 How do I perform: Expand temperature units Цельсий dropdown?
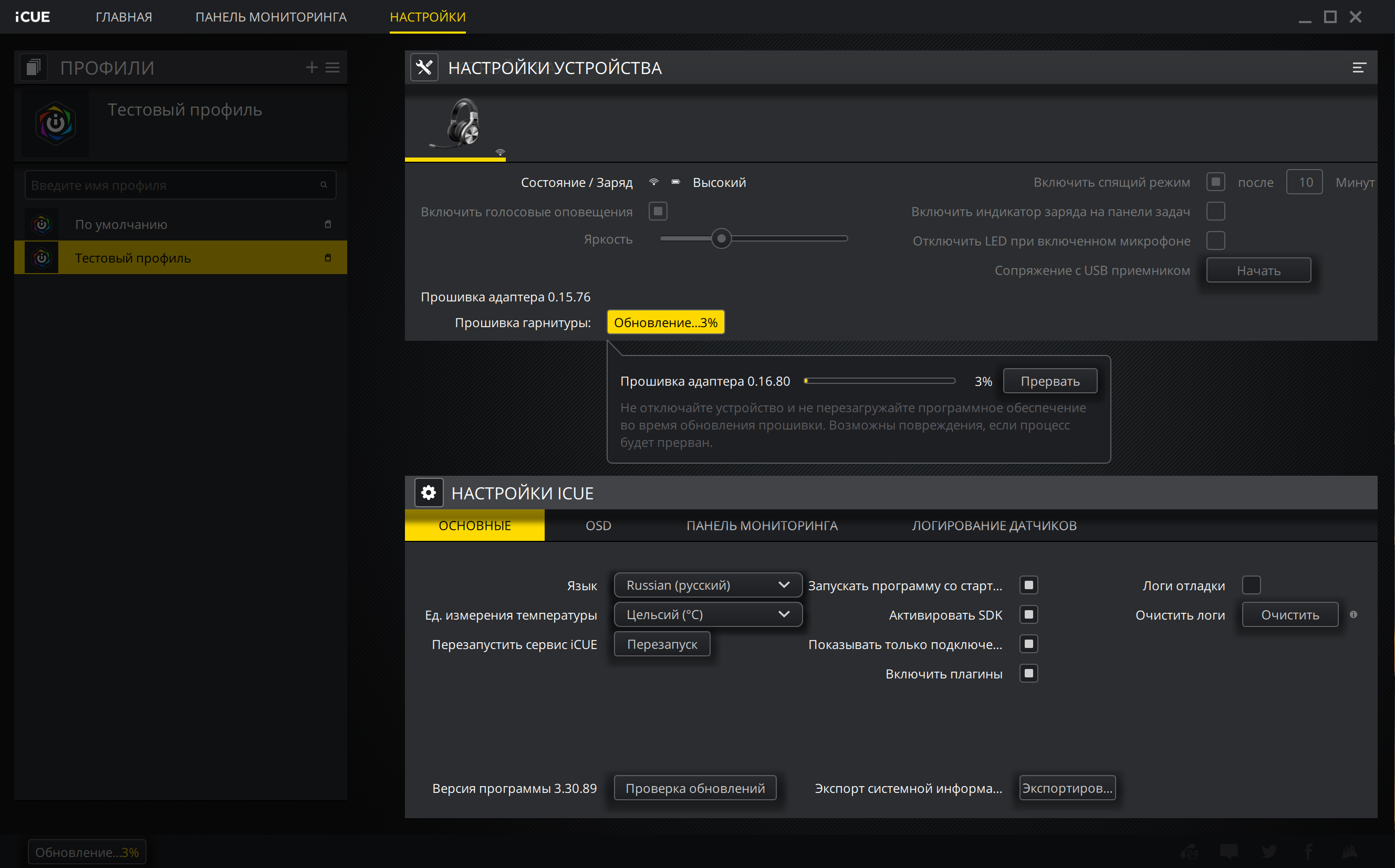pos(707,615)
